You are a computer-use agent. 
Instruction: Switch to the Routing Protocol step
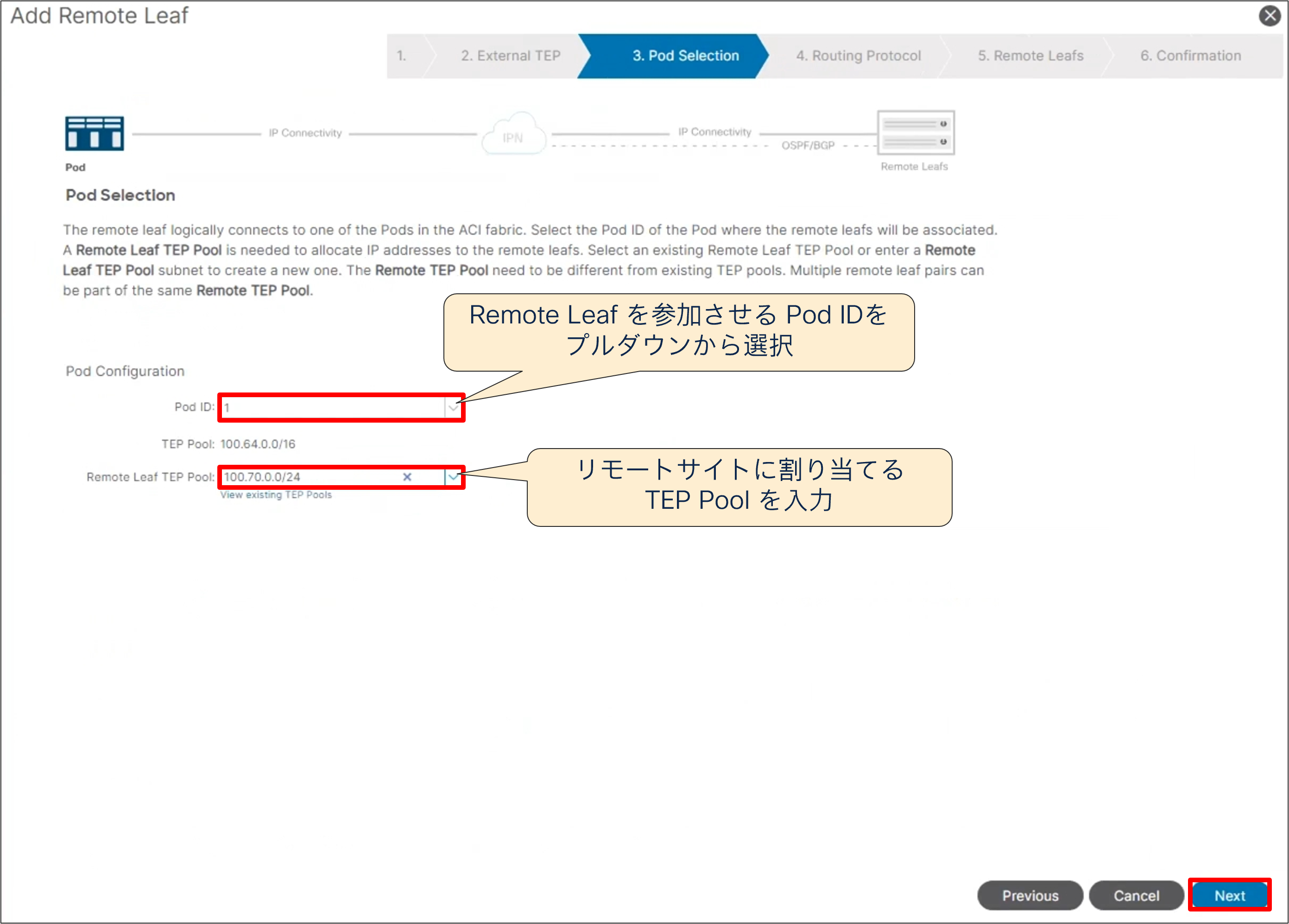[x=858, y=55]
